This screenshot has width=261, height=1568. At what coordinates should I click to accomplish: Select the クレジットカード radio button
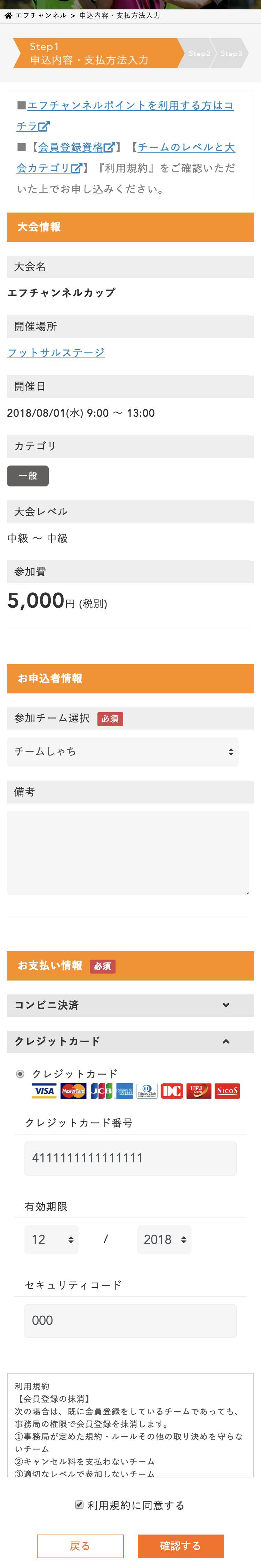[20, 1074]
